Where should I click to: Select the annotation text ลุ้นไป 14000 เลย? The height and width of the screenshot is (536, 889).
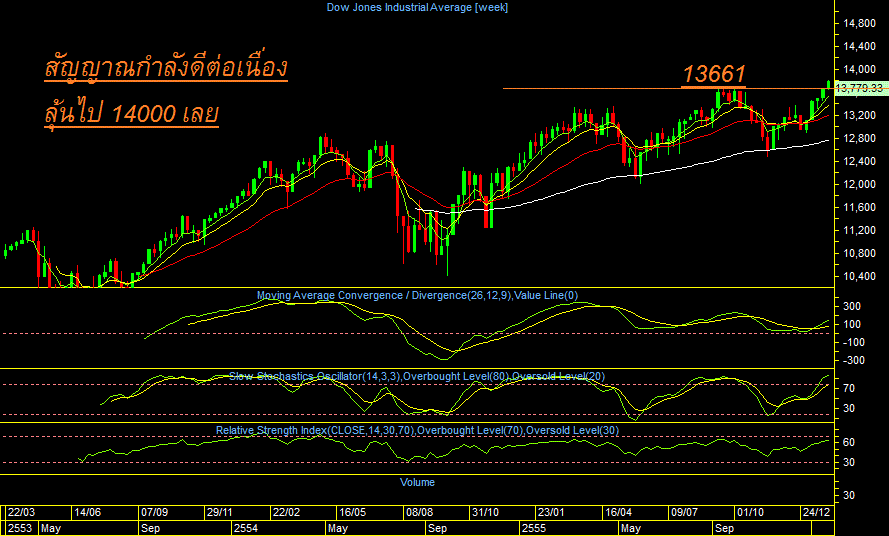(131, 113)
